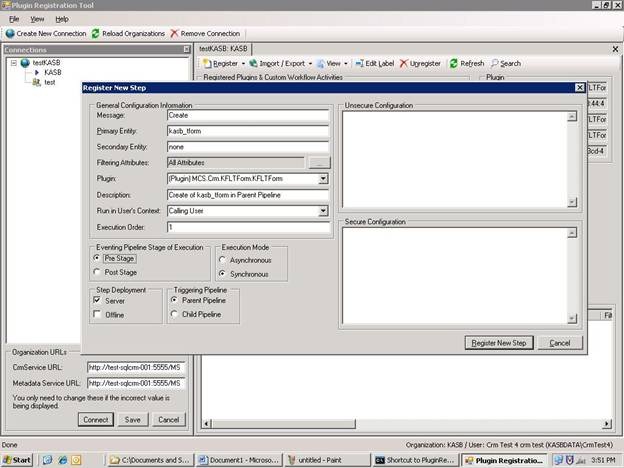624x468 pixels.
Task: Close the Connections panel with its X
Action: [x=187, y=49]
